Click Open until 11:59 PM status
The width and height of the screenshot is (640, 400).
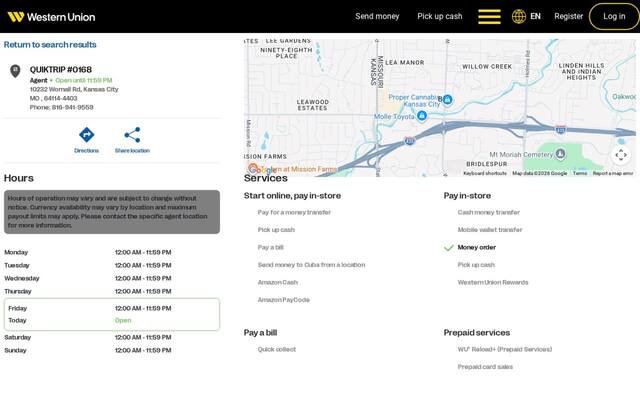pos(84,80)
